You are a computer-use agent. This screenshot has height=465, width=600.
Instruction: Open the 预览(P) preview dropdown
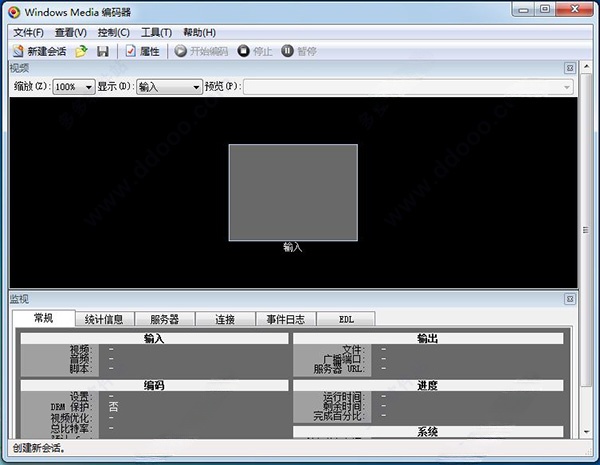(x=408, y=87)
